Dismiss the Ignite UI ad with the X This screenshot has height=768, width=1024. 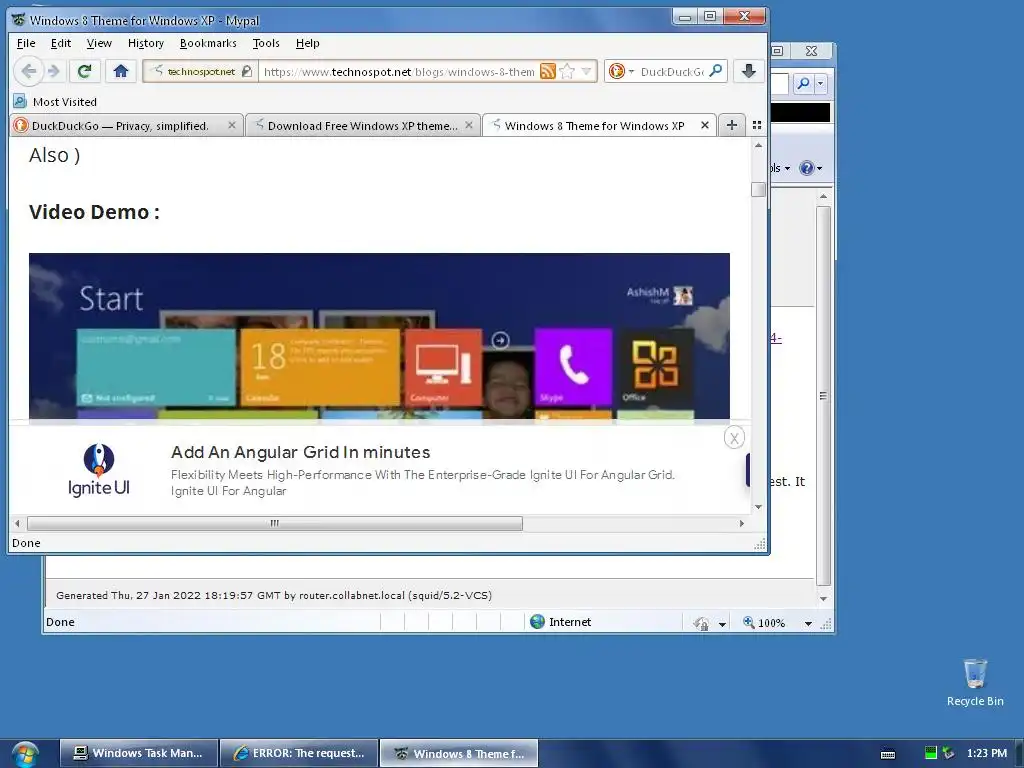(734, 438)
